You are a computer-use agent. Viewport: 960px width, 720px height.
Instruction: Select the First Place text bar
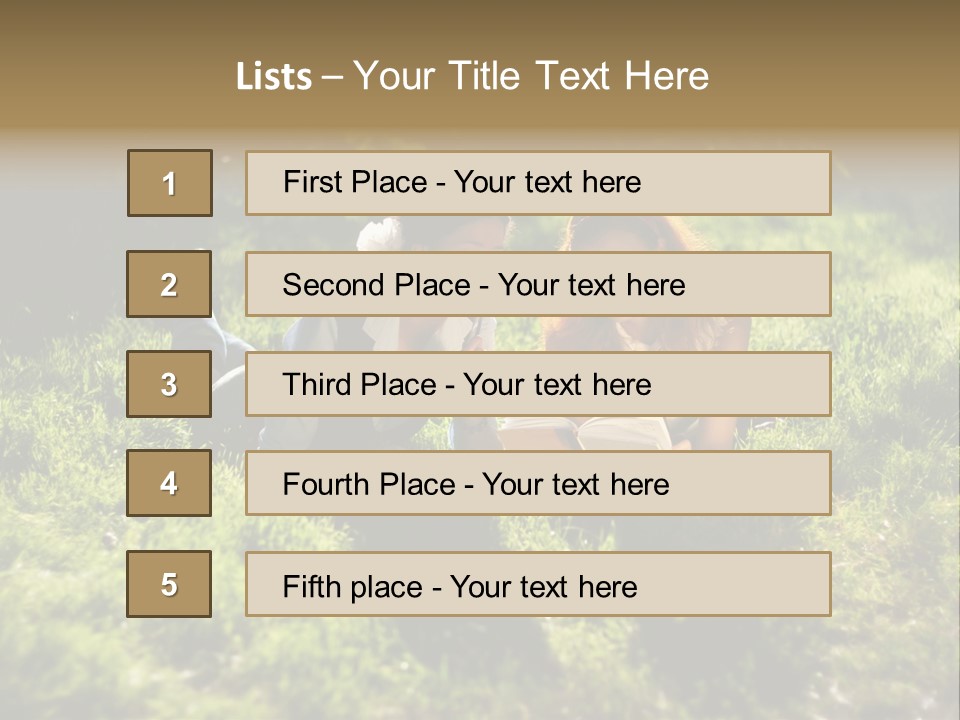[538, 183]
